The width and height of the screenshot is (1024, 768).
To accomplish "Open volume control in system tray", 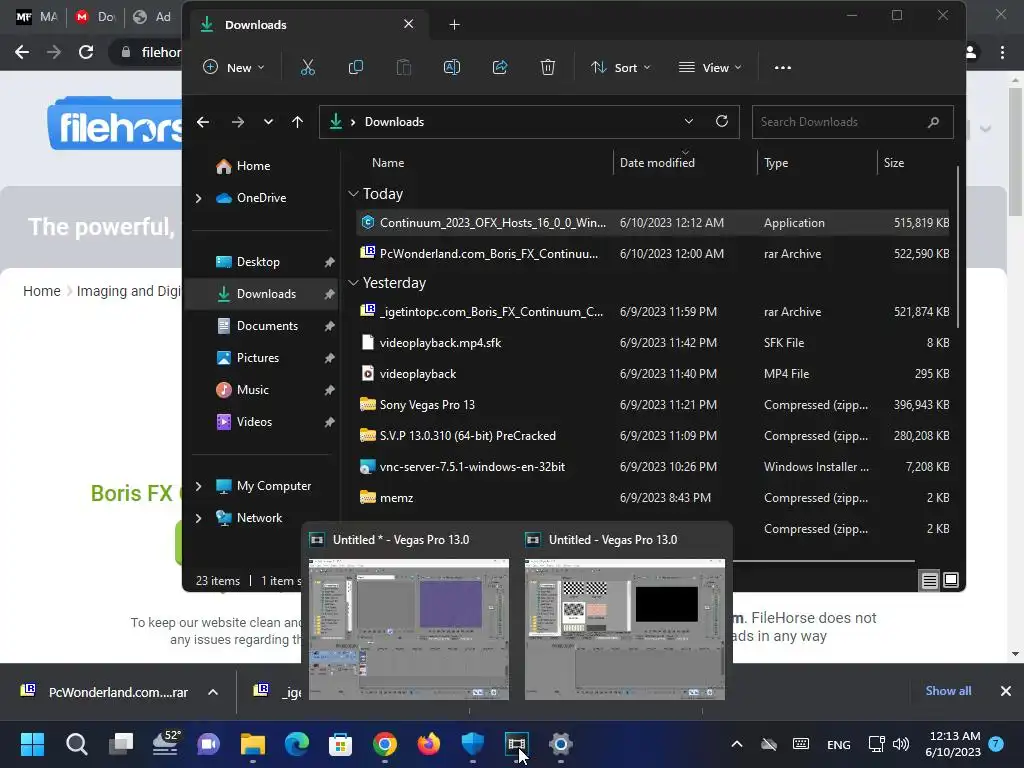I will [901, 744].
